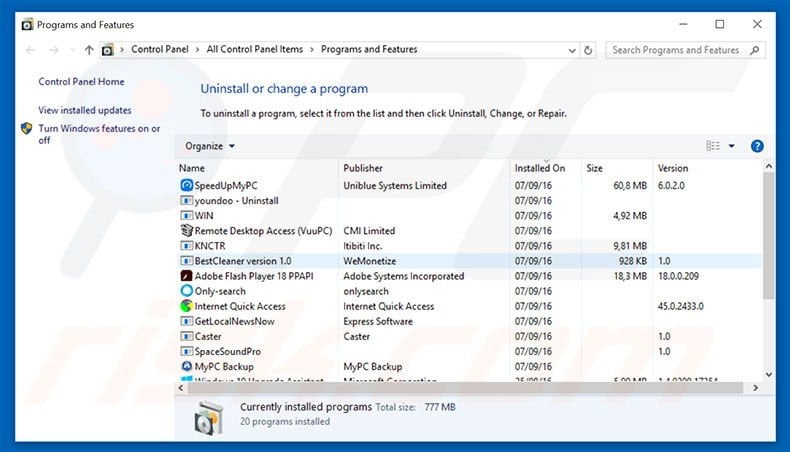Viewport: 790px width, 452px height.
Task: Click the vertical scrollbar down arrow
Action: pyautogui.click(x=768, y=374)
